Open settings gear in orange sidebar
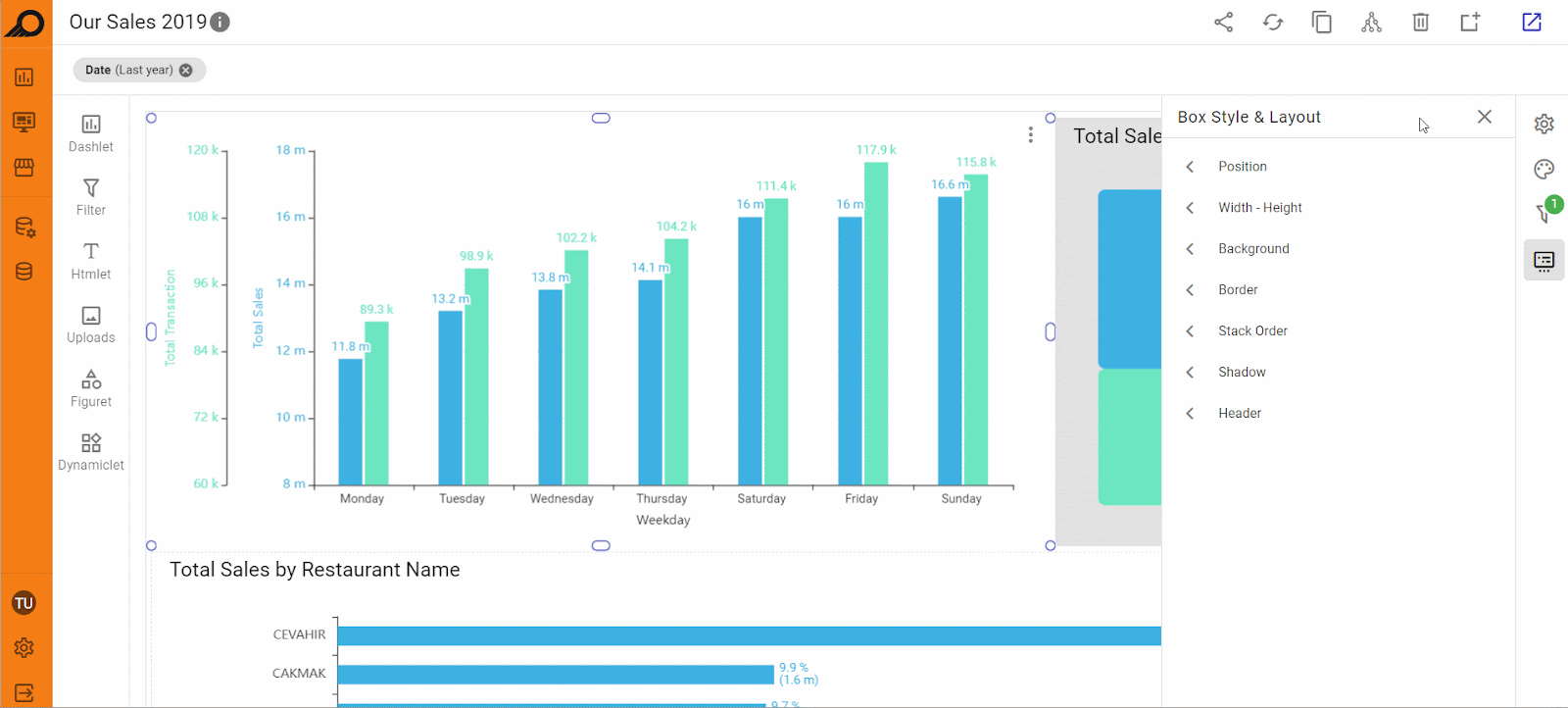Screen dimensions: 1568x708 click(x=24, y=648)
